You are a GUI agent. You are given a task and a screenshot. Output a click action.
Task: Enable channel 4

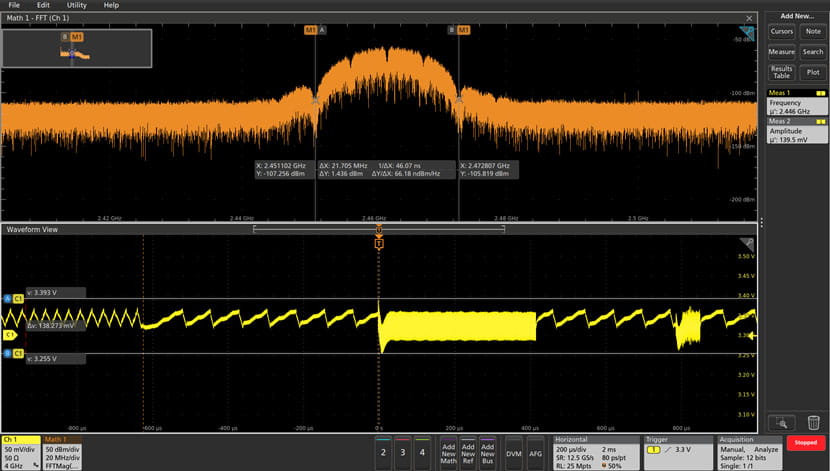click(x=422, y=451)
